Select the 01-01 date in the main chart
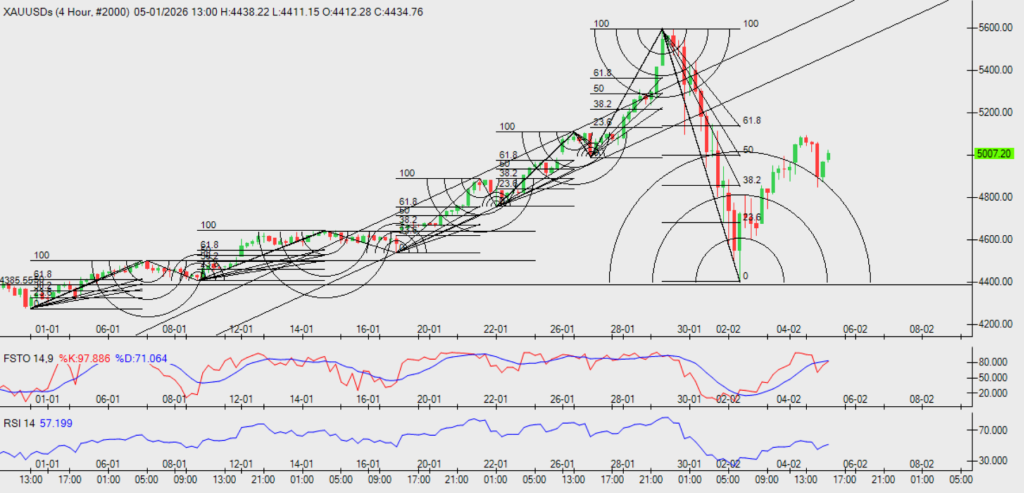 [x=47, y=328]
